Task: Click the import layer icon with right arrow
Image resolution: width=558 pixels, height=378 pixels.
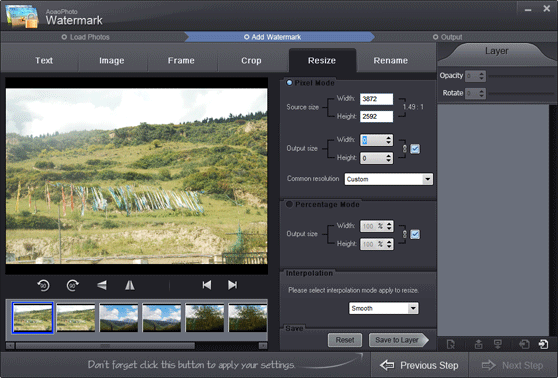Action: (x=543, y=344)
